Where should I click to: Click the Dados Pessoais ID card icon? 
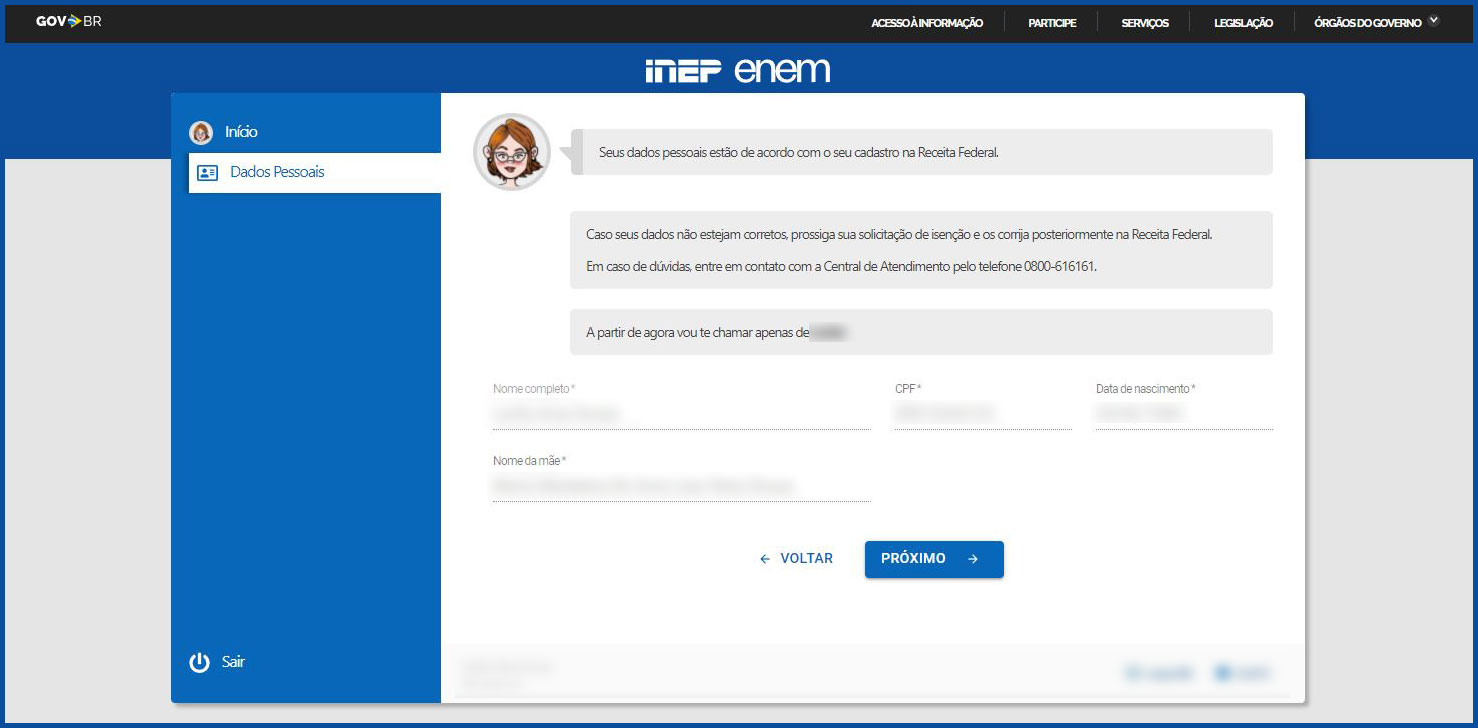[207, 172]
